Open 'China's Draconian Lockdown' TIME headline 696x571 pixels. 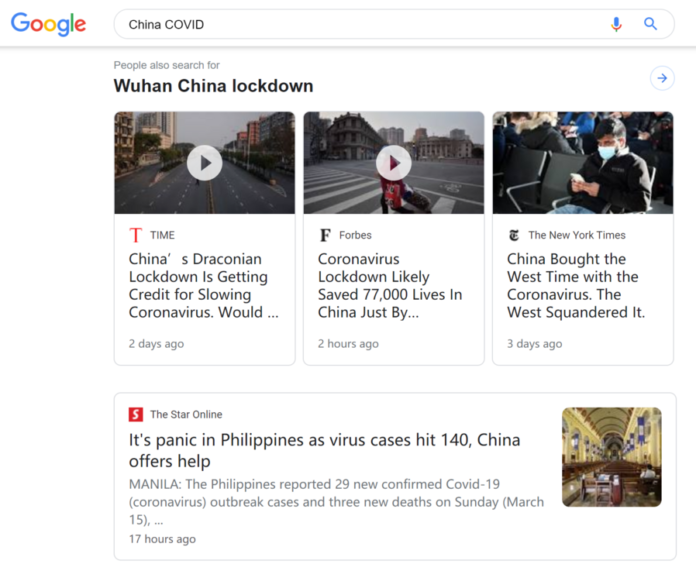(x=204, y=286)
